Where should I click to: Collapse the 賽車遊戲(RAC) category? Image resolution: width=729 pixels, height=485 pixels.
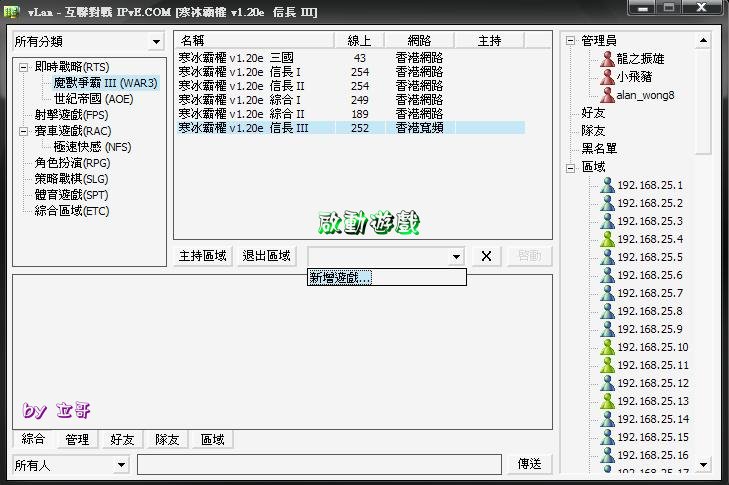click(24, 131)
